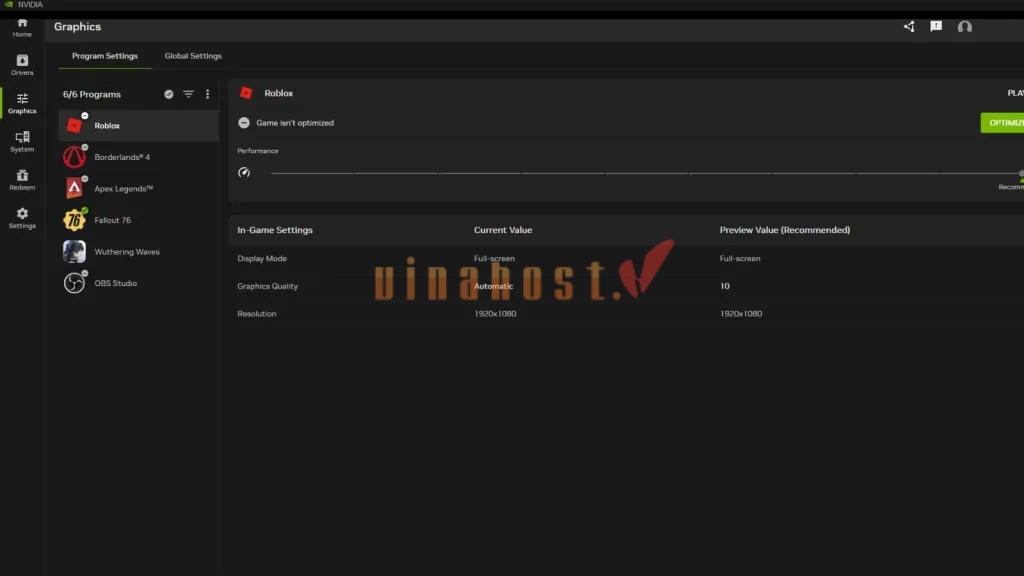
Task: Click current Resolution value 1920x1080
Action: [x=495, y=313]
